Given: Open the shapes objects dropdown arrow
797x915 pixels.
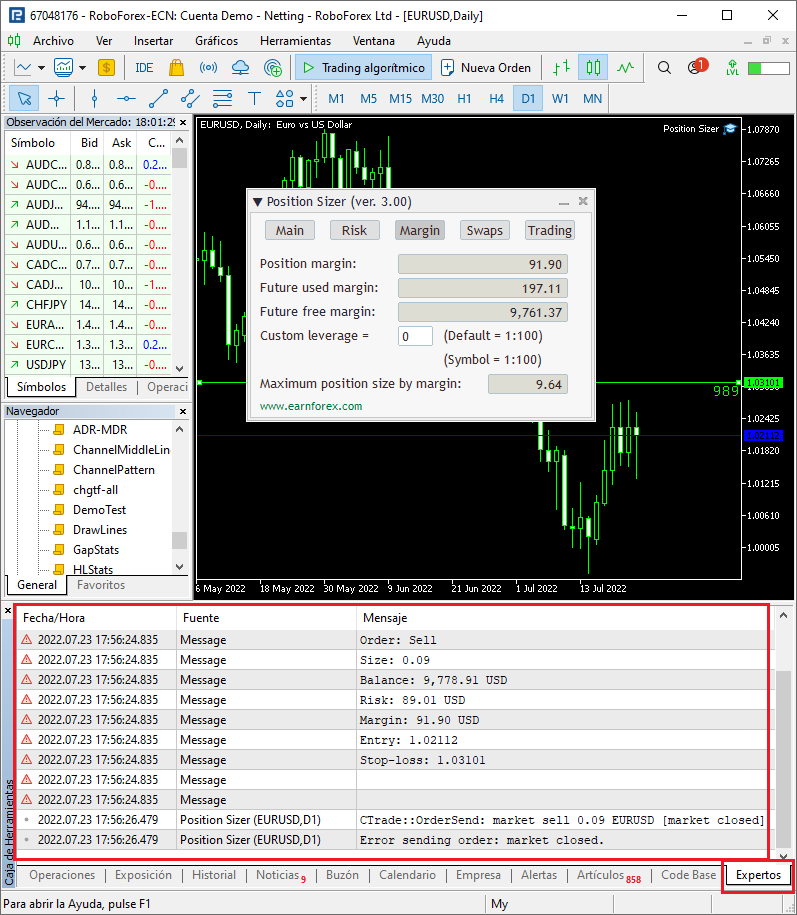Looking at the screenshot, I should click(303, 99).
